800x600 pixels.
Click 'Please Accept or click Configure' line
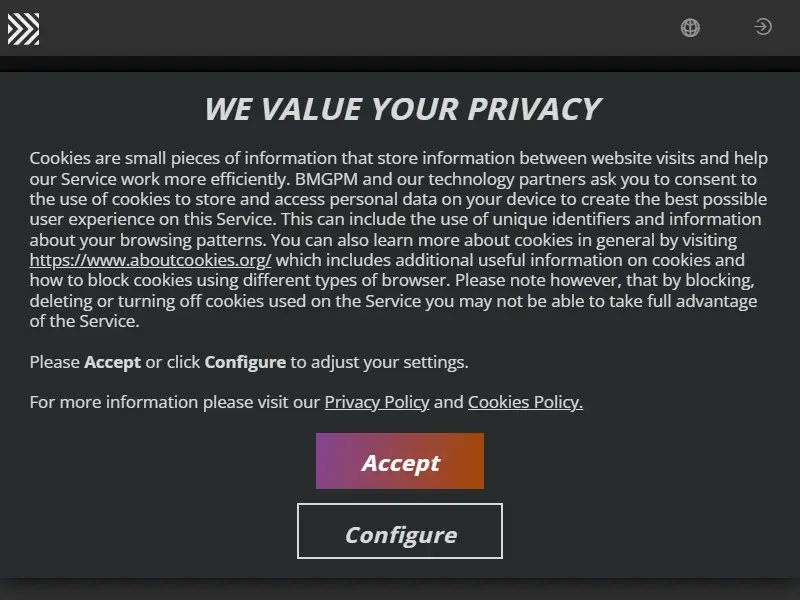coord(249,362)
